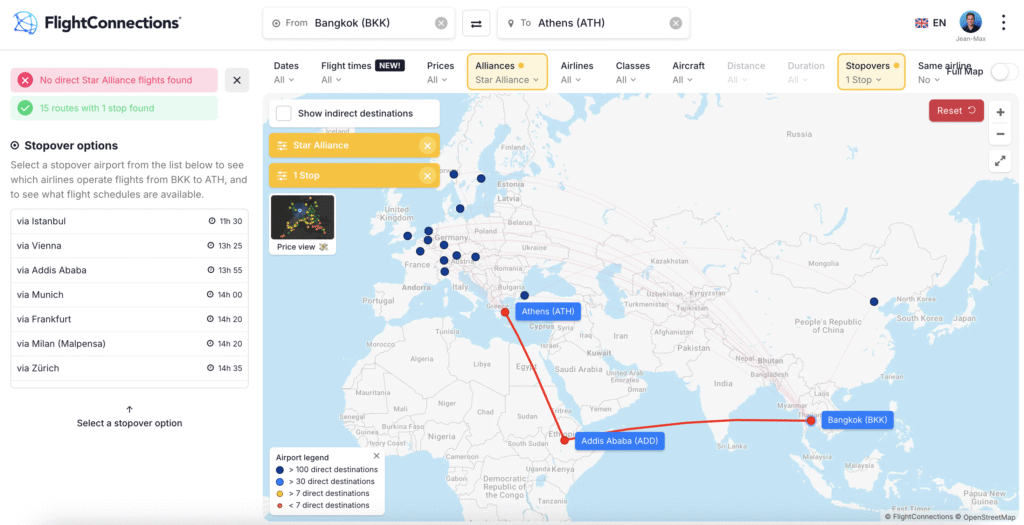
Task: Open the Flight times filter dropdown
Action: tap(361, 73)
